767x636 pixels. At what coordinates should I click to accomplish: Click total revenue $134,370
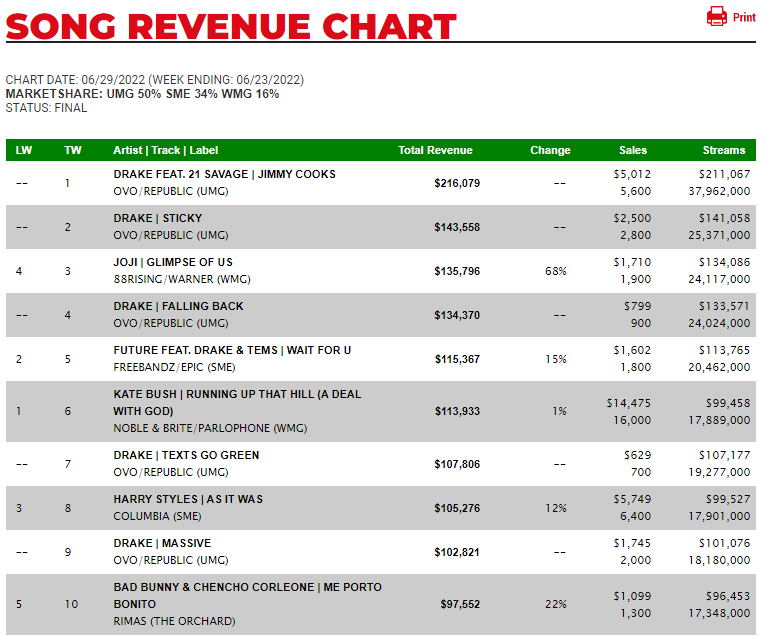coord(457,315)
